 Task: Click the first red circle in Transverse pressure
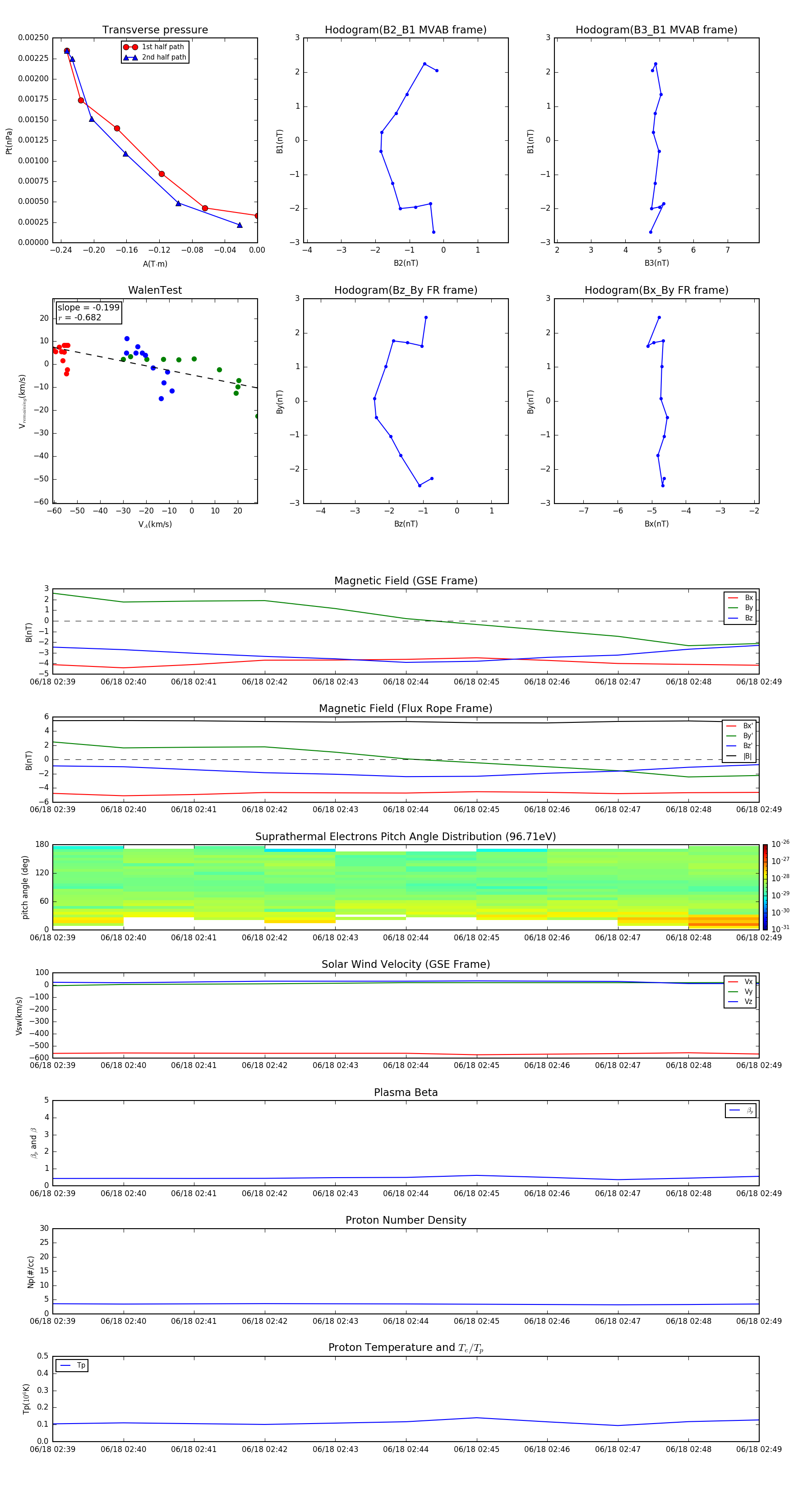(66, 51)
